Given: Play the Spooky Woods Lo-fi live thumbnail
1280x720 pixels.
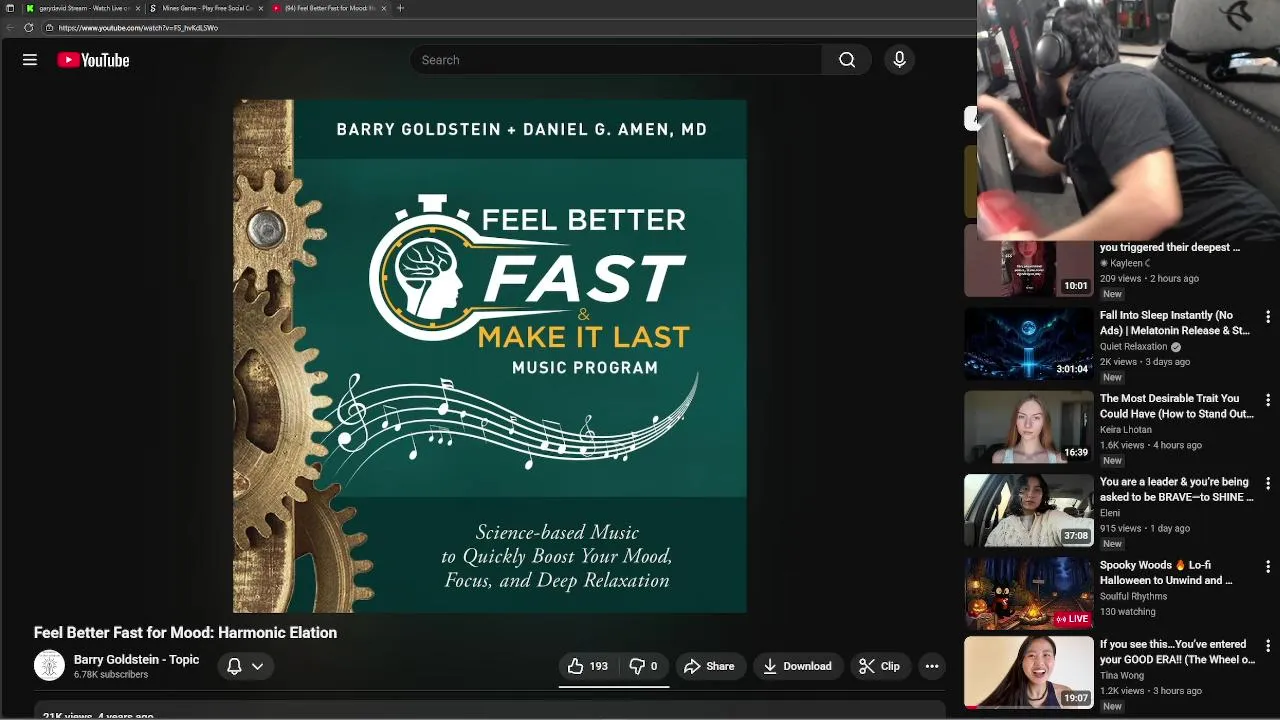Looking at the screenshot, I should pos(1029,593).
